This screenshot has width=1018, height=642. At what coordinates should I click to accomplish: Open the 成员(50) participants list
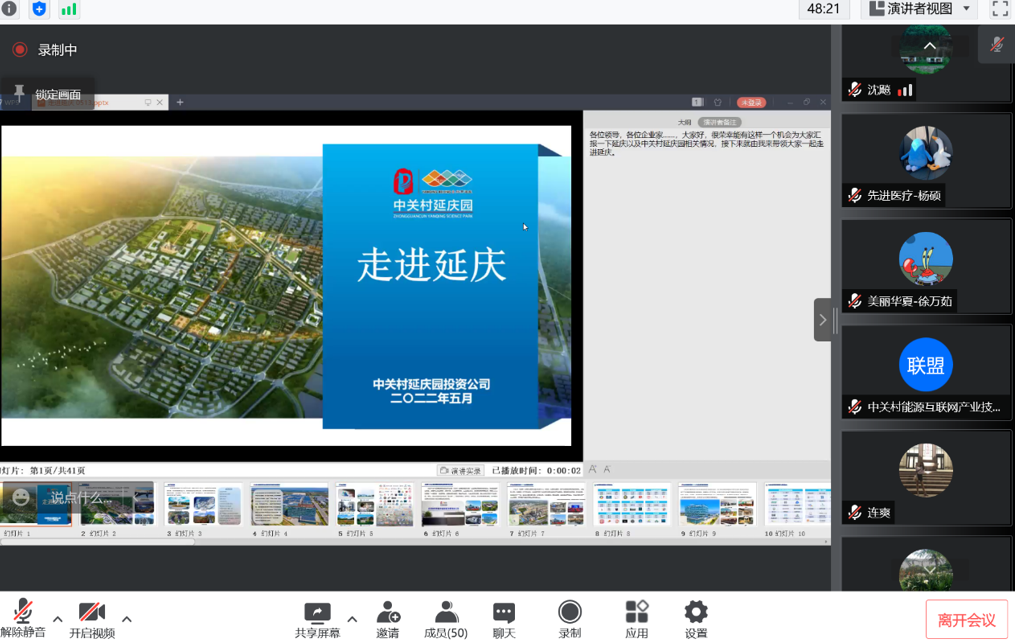[446, 619]
